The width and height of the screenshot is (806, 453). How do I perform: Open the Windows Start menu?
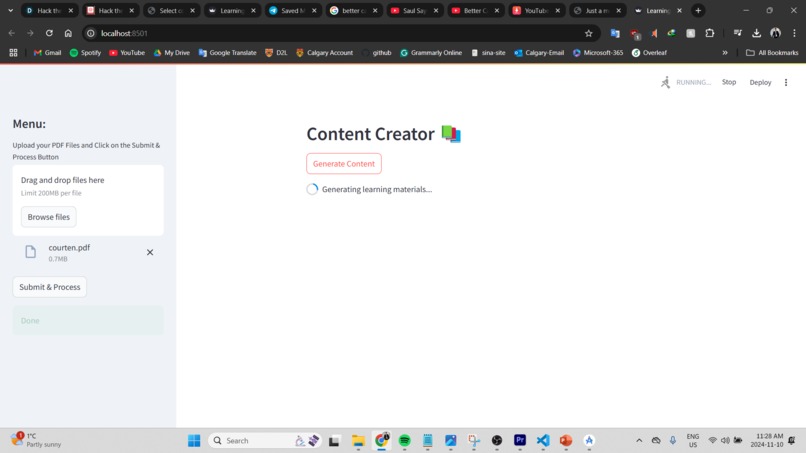[x=194, y=441]
